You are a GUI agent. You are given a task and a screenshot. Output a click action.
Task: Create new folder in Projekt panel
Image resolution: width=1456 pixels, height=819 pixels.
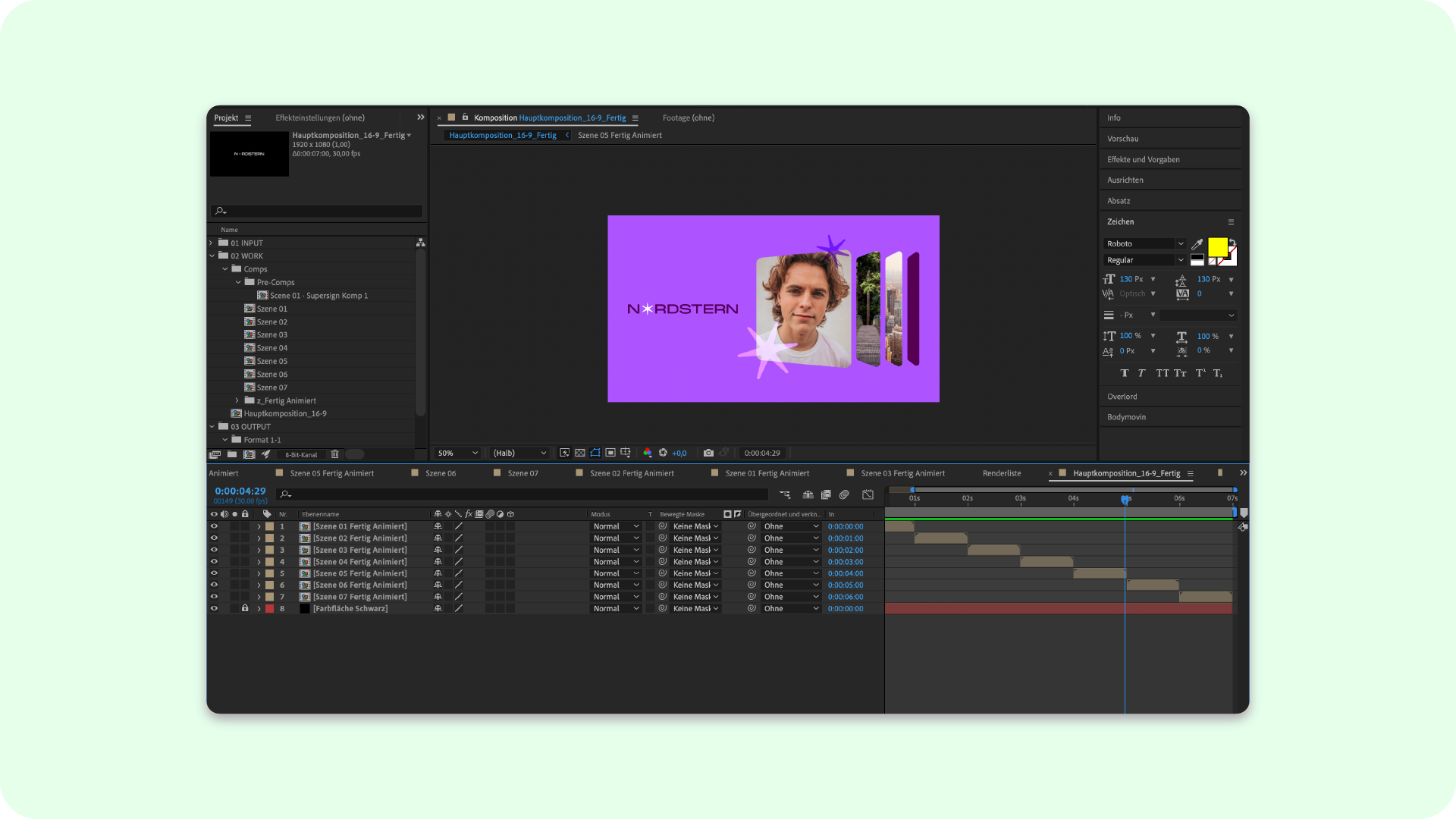232,454
